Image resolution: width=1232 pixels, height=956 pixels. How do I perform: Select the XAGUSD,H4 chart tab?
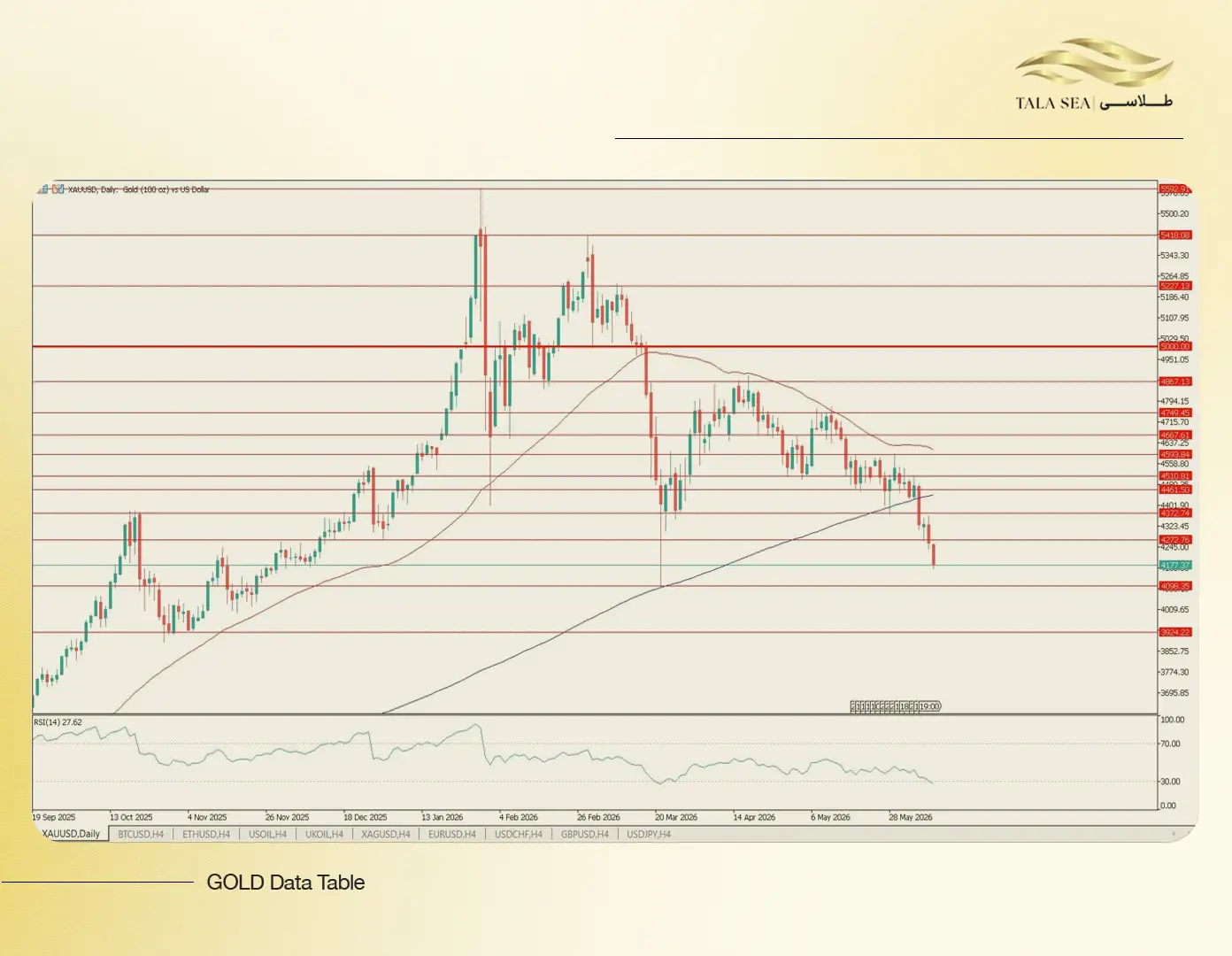386,834
